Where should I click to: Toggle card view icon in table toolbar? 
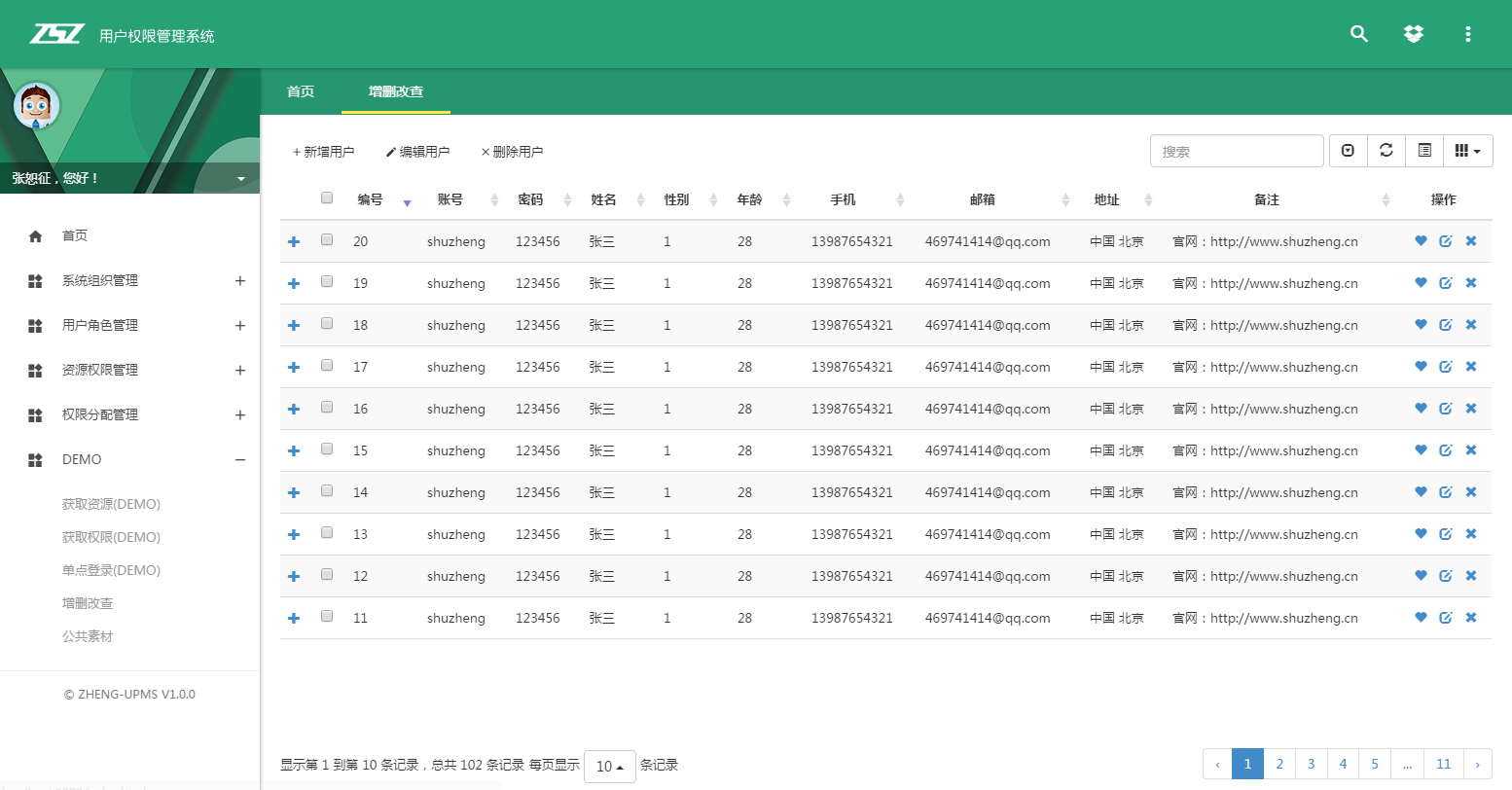pyautogui.click(x=1424, y=151)
